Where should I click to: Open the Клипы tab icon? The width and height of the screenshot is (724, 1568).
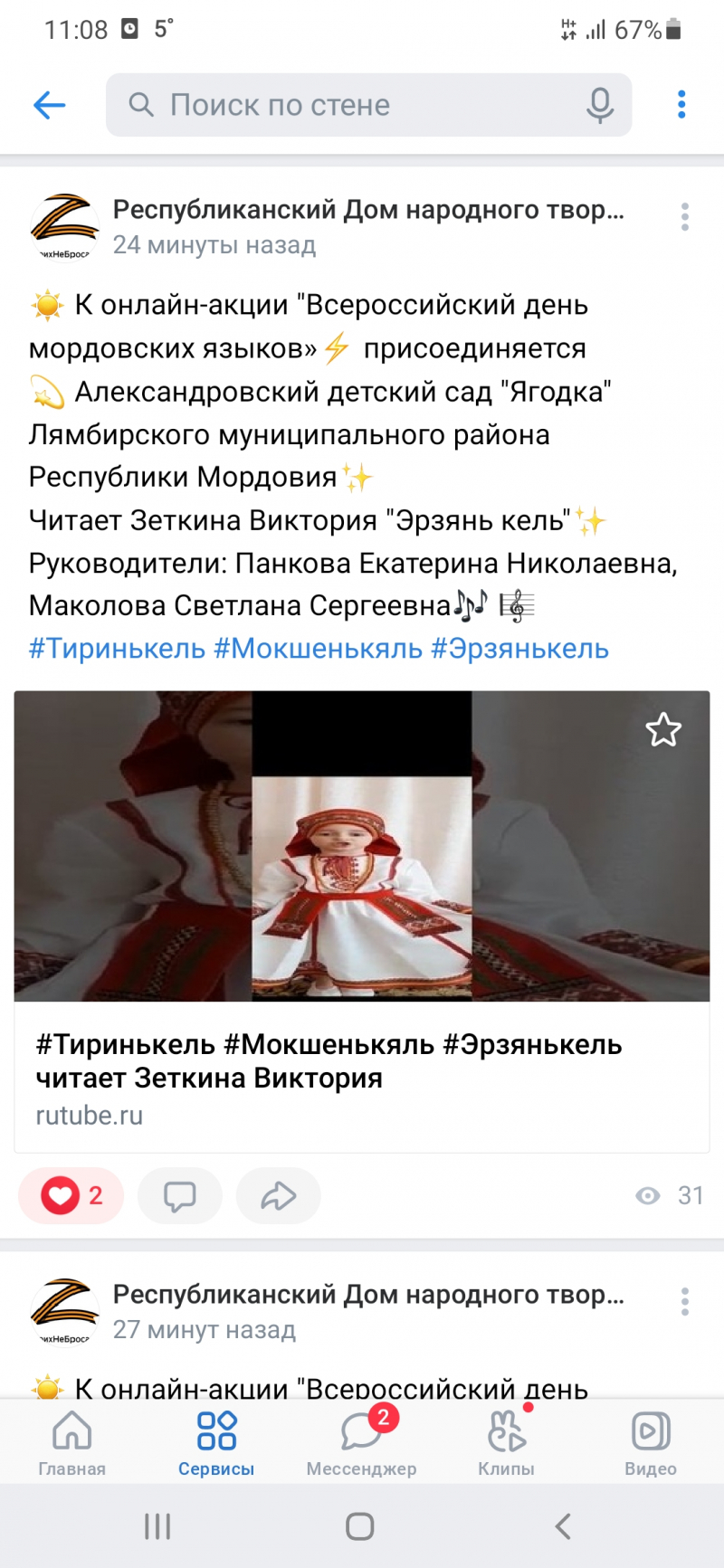pyautogui.click(x=506, y=1432)
